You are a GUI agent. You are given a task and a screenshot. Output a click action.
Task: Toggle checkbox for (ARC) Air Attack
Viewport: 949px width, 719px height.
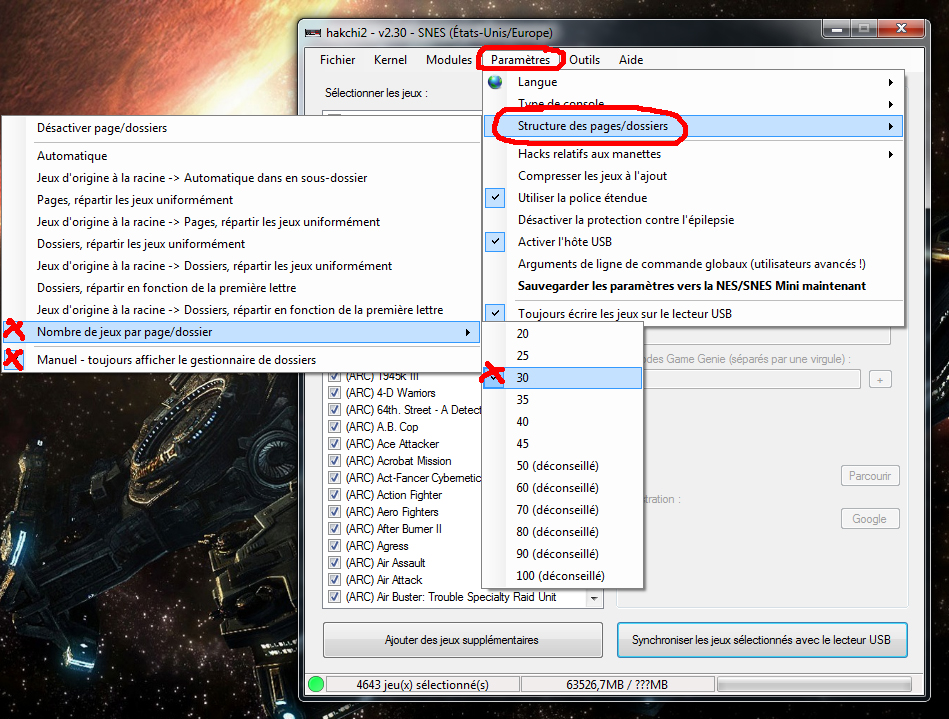[x=334, y=579]
